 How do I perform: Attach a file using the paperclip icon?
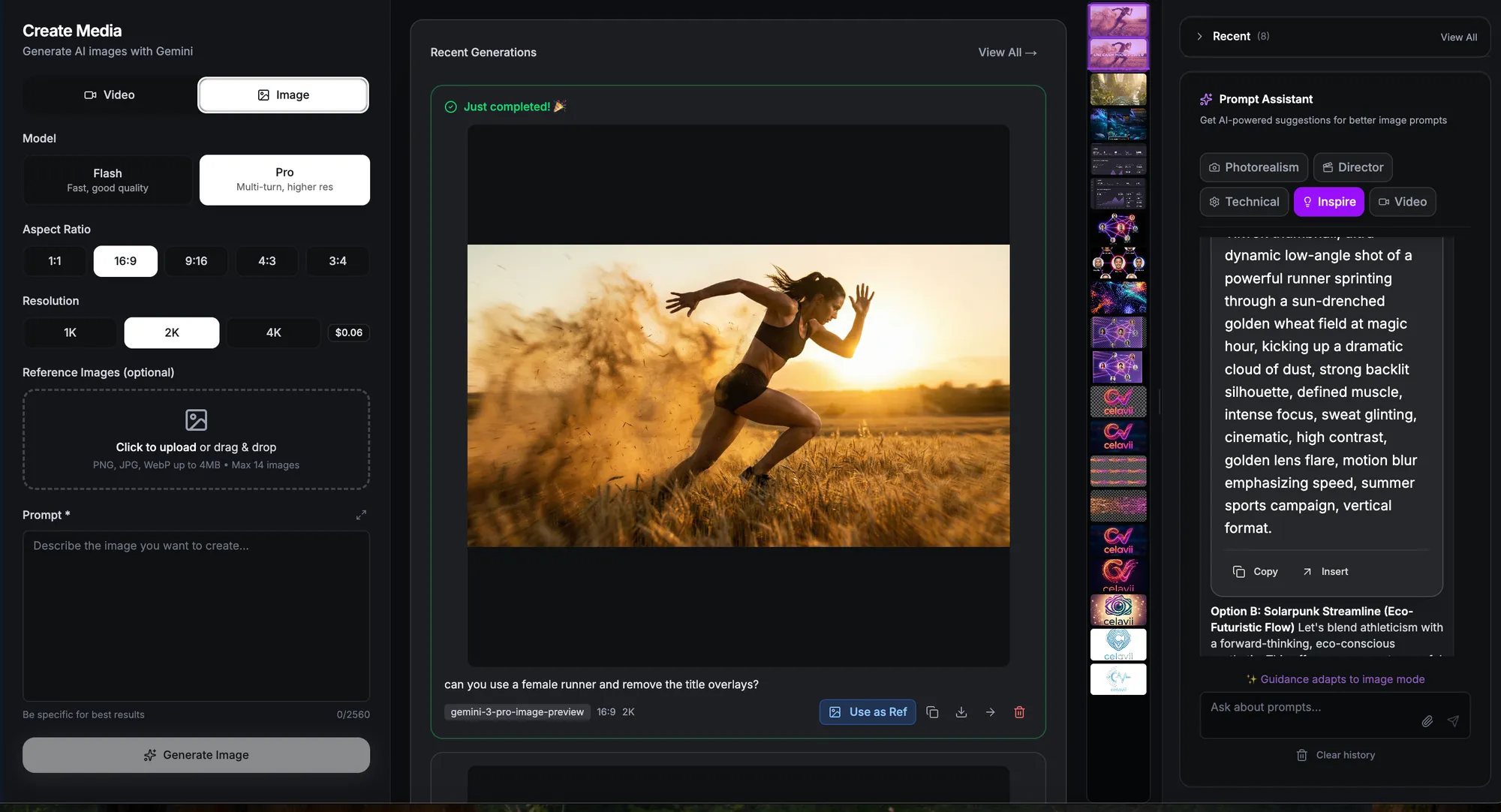(x=1427, y=721)
